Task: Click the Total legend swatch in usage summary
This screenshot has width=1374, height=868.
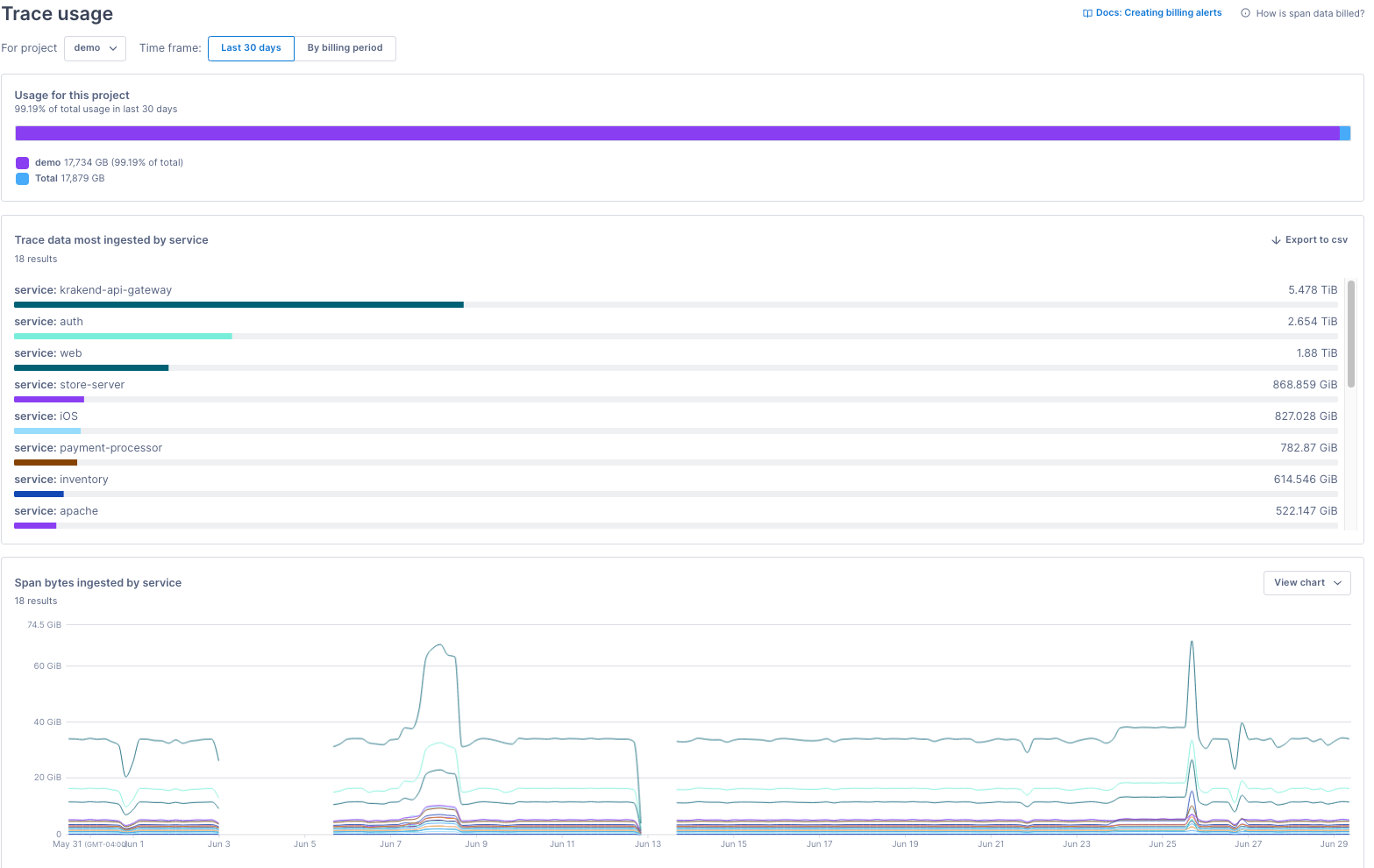Action: click(22, 178)
